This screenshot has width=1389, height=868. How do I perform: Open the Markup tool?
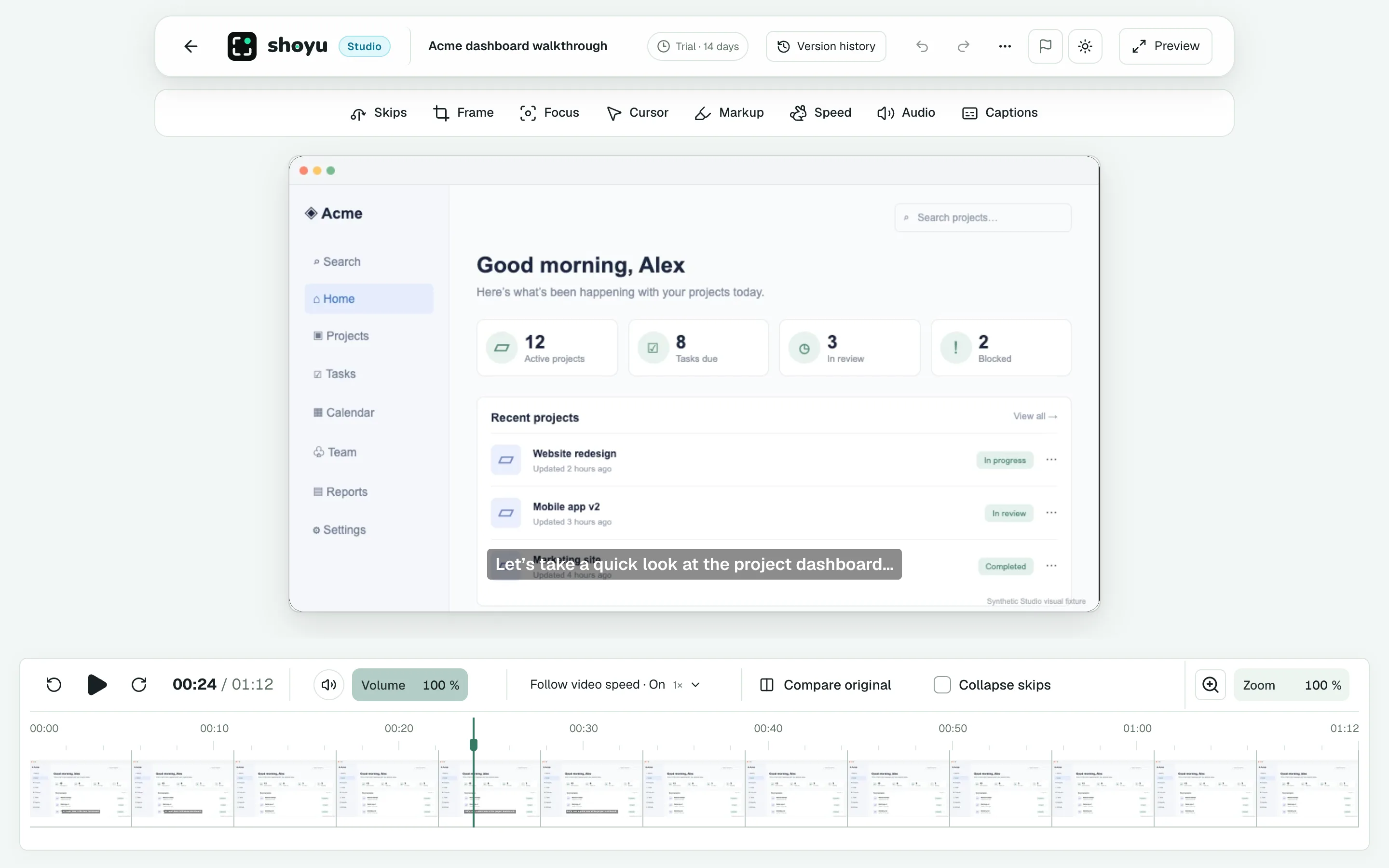(x=729, y=112)
